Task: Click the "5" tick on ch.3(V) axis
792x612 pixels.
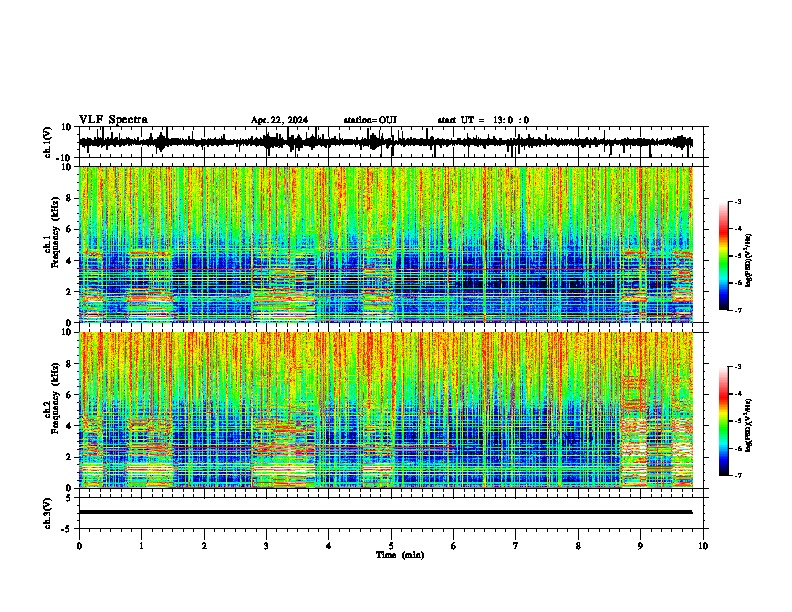Action: (x=69, y=498)
